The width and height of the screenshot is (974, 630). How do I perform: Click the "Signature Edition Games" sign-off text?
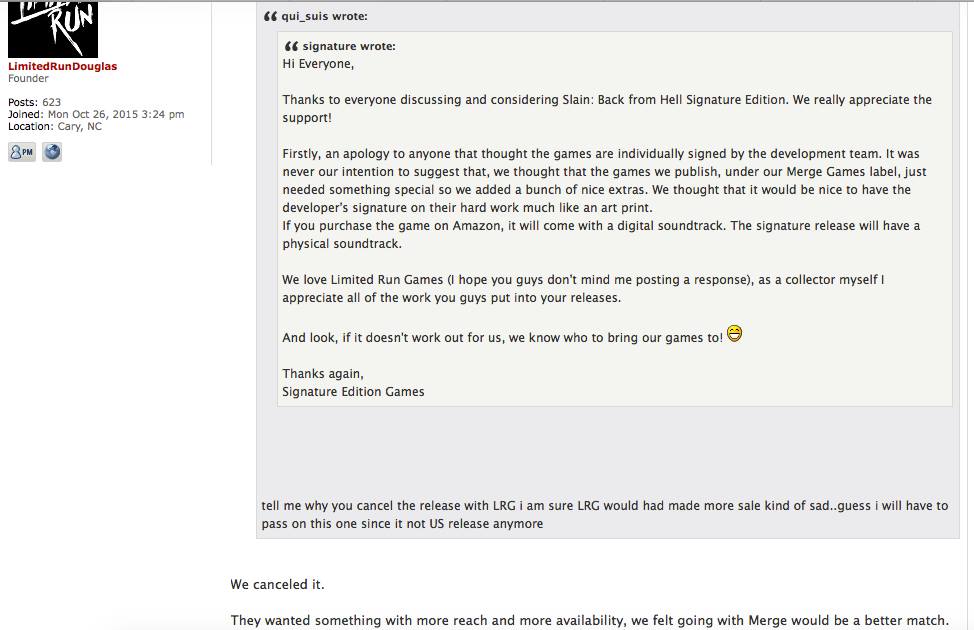click(x=353, y=392)
